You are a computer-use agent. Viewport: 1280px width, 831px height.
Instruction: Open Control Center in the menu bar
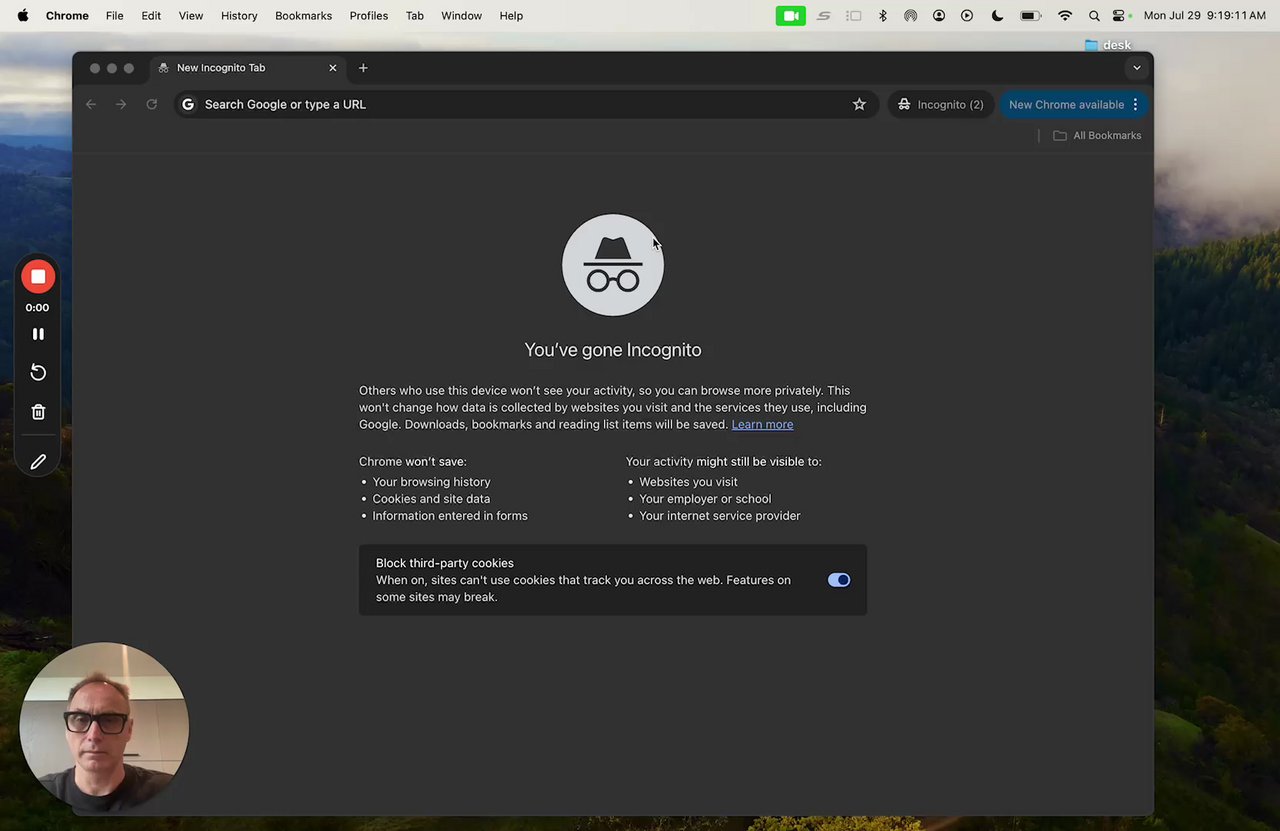pos(1120,15)
